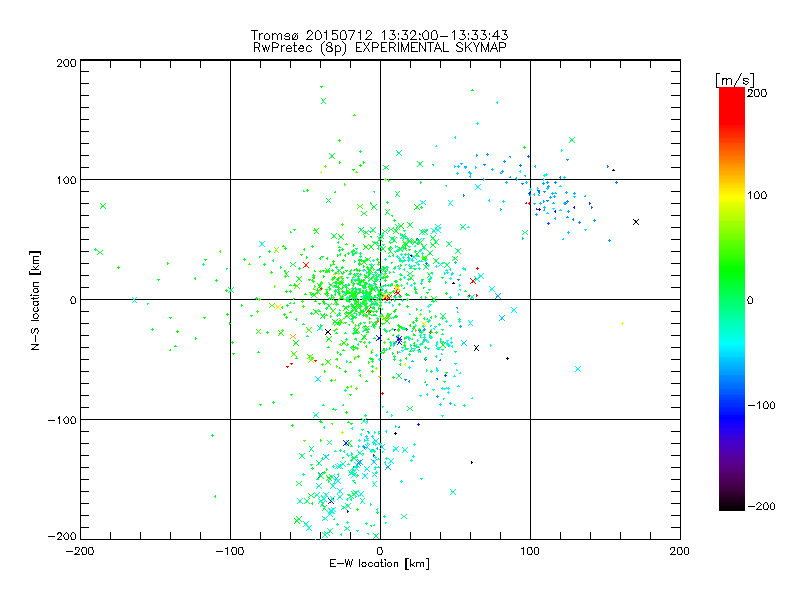Click the red region of the colorbar
The image size is (800, 600).
(732, 105)
